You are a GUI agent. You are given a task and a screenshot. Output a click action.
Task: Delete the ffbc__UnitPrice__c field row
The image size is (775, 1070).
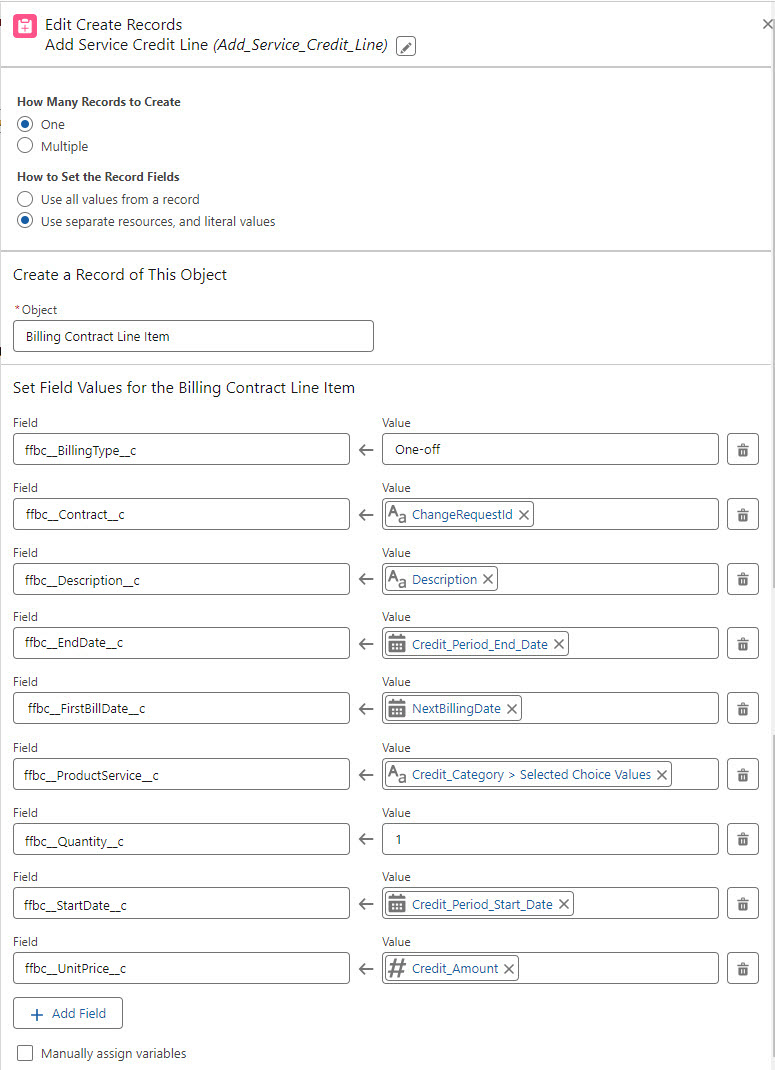point(742,969)
